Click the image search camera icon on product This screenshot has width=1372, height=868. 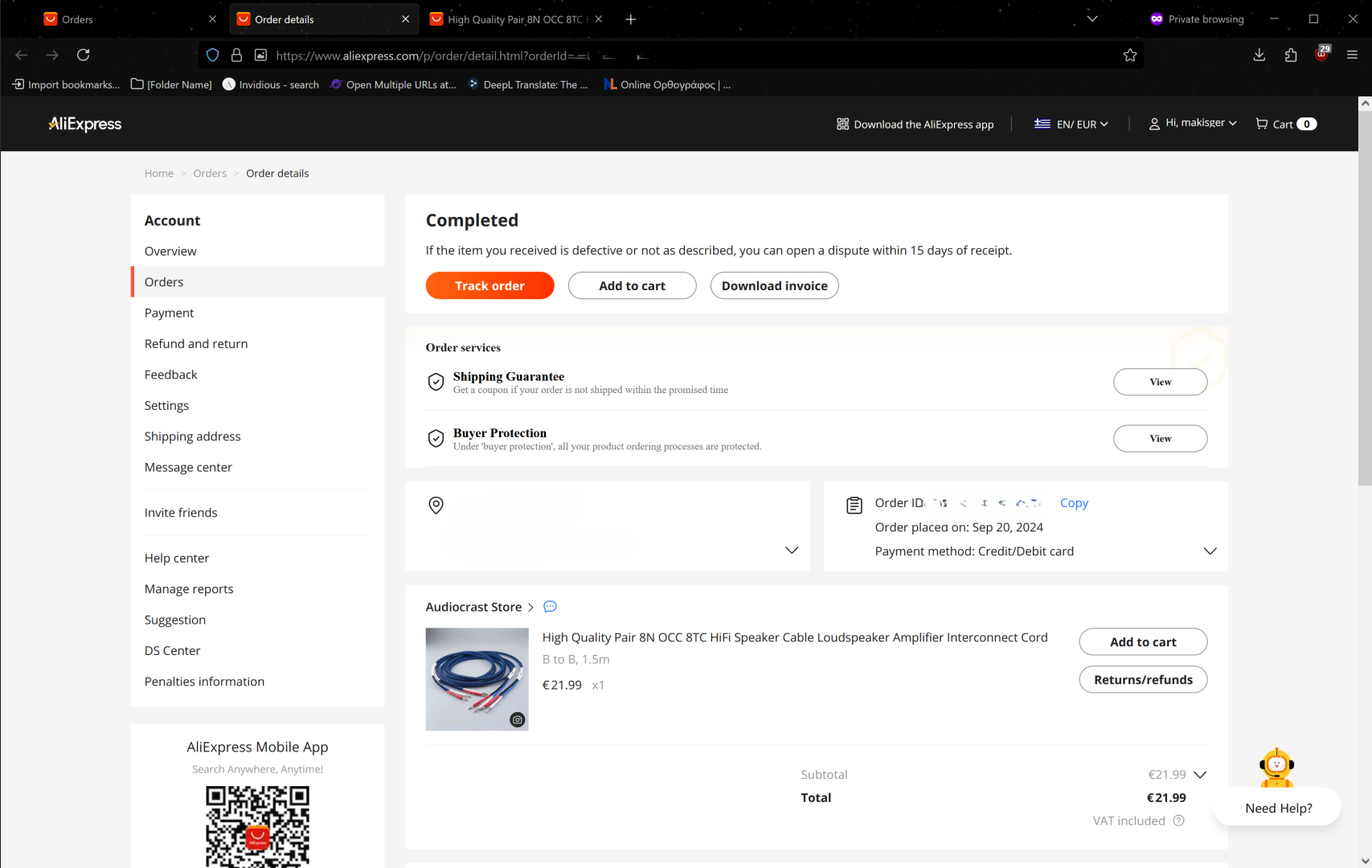click(518, 719)
